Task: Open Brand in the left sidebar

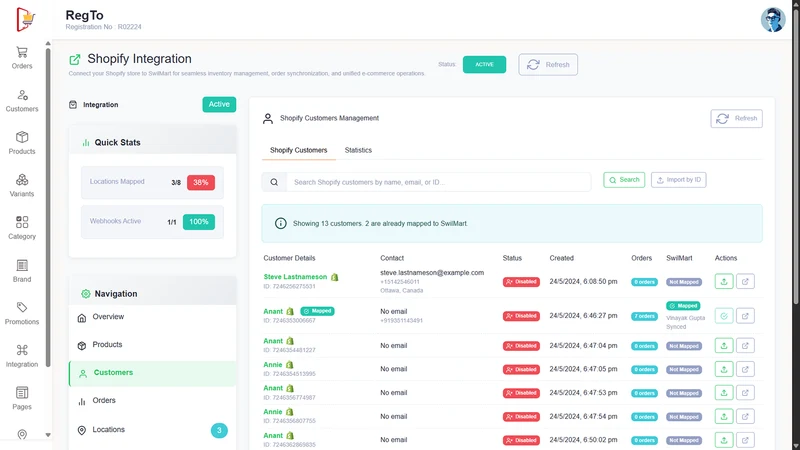Action: (22, 271)
